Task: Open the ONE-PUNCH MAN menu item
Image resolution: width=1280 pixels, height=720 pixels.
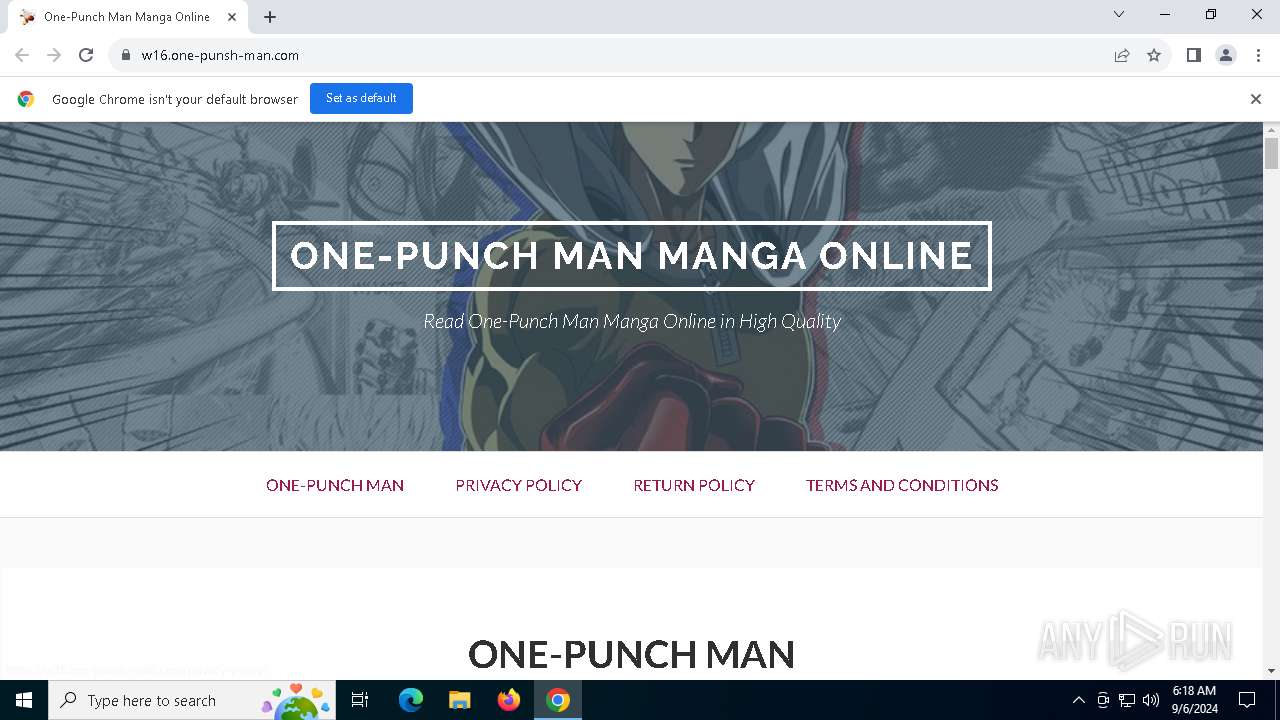Action: 335,485
